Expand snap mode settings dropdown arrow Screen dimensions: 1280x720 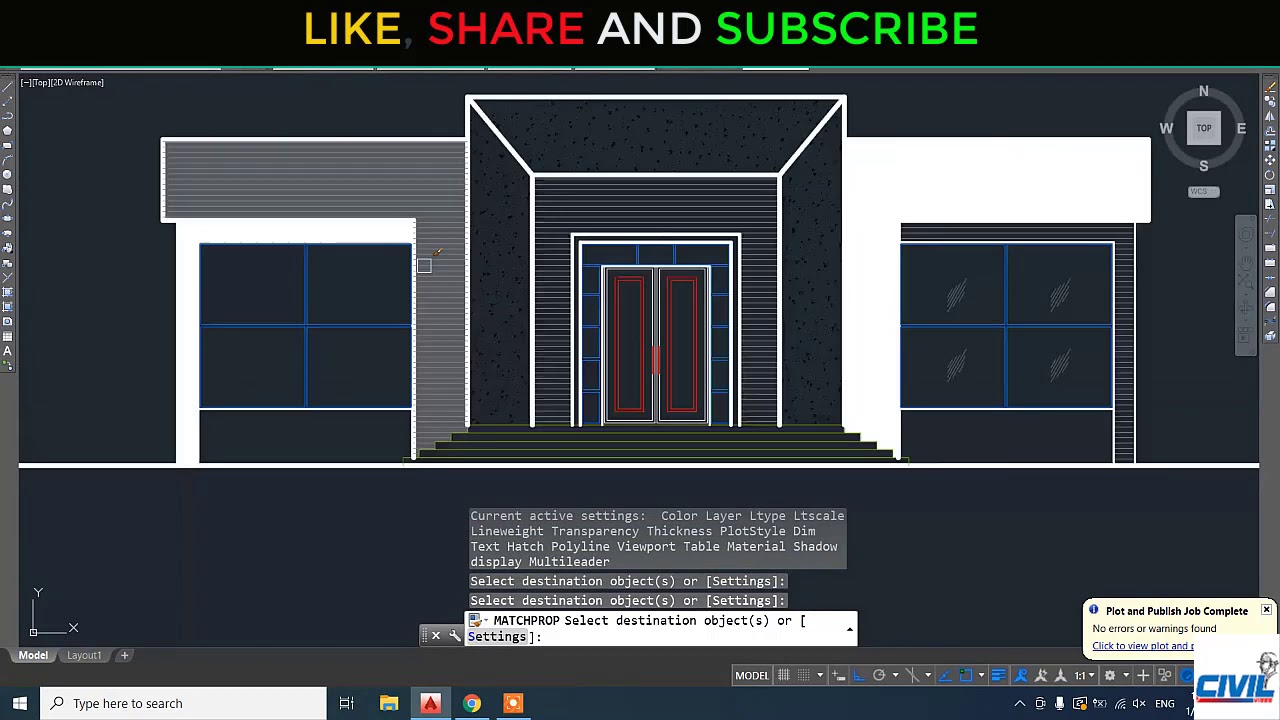pyautogui.click(x=820, y=675)
